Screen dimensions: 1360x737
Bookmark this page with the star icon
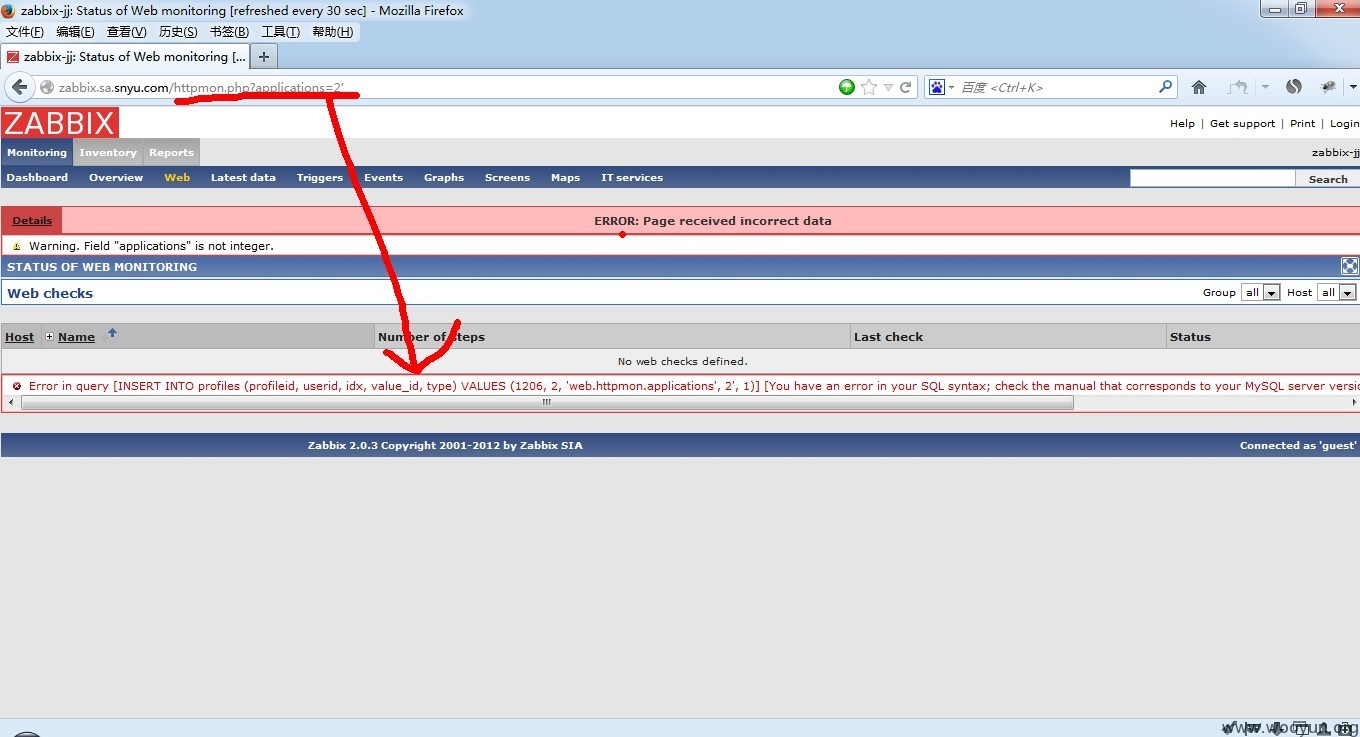869,87
